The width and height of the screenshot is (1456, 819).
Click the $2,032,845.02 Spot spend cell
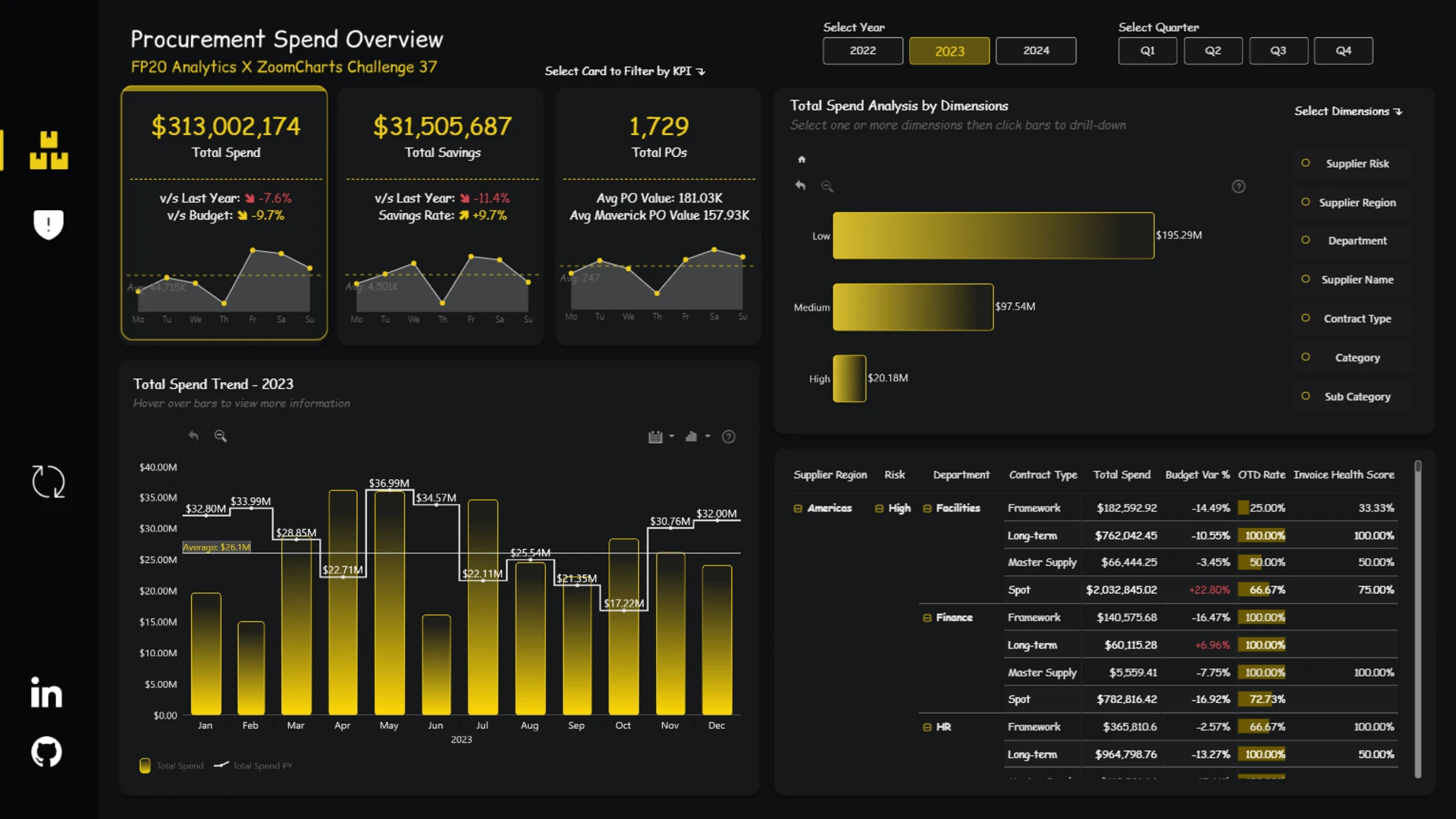pyautogui.click(x=1121, y=590)
